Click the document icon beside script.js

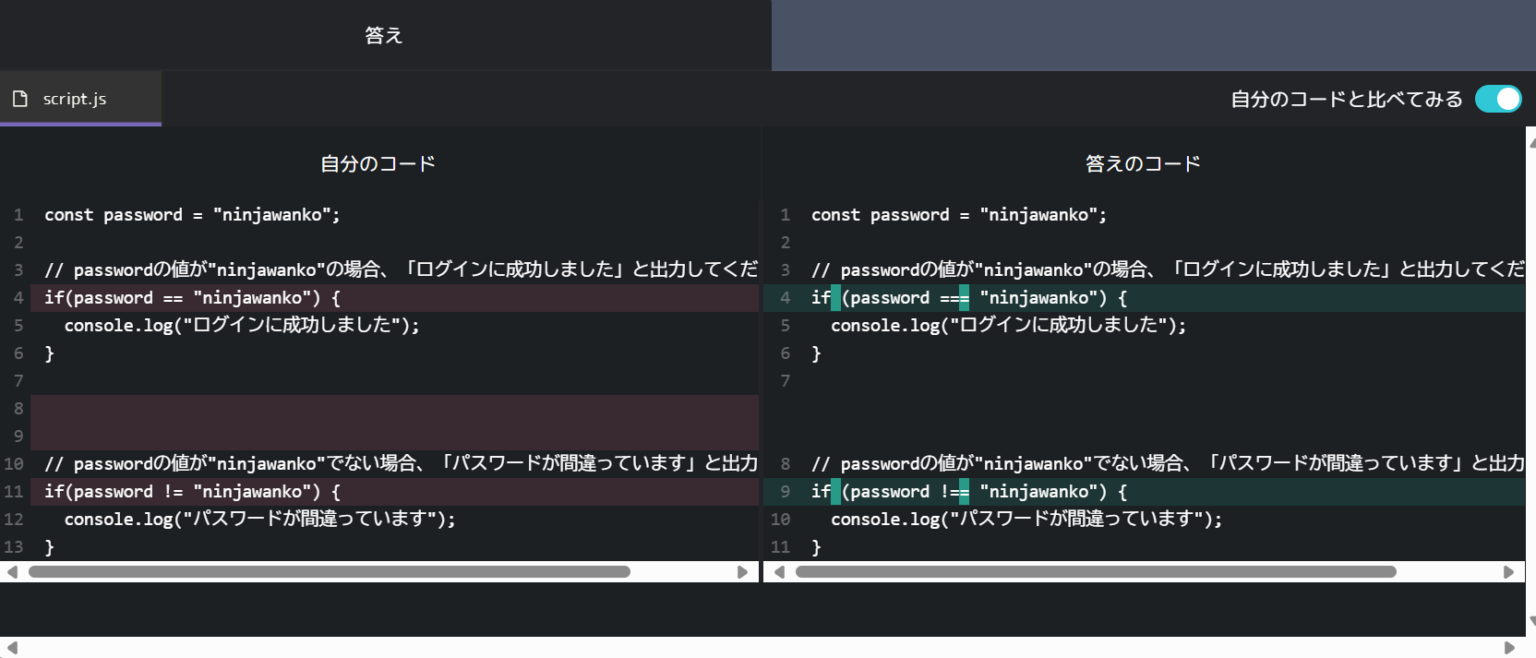[19, 97]
